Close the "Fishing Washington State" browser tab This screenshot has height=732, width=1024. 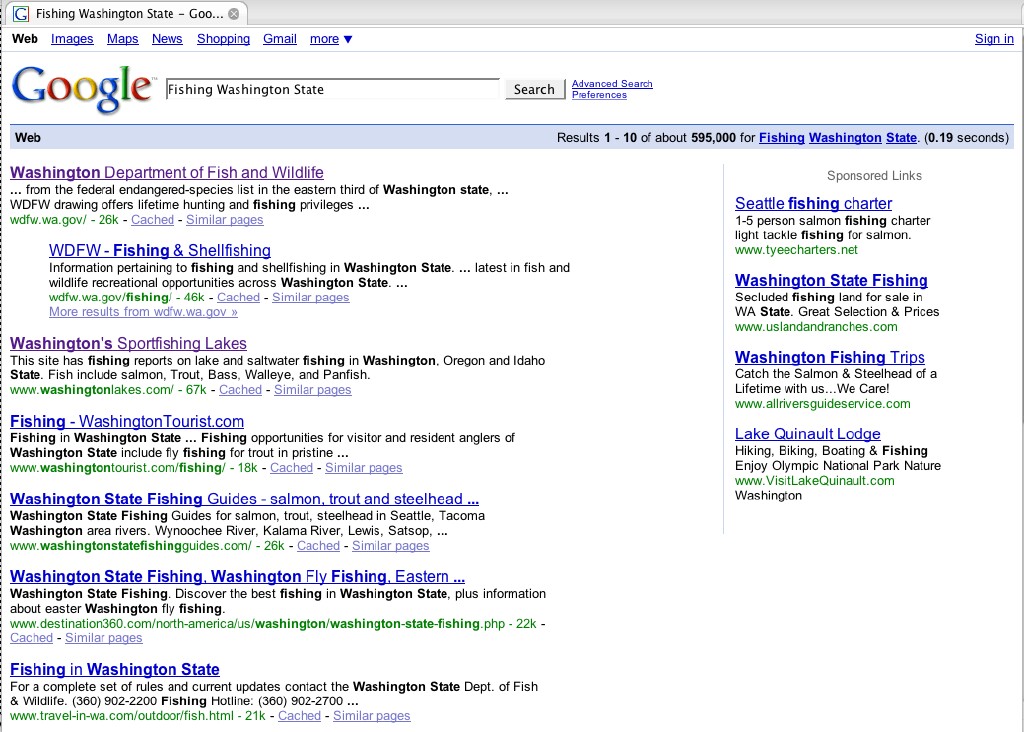(233, 14)
